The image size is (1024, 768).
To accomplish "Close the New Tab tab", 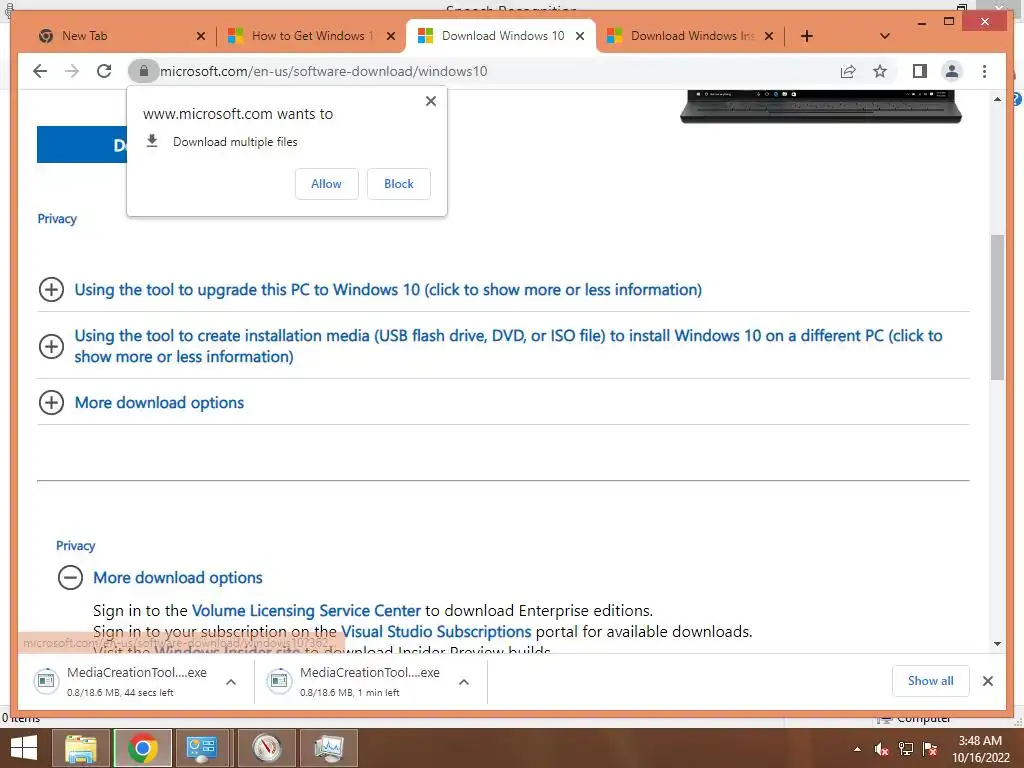I will (x=200, y=36).
